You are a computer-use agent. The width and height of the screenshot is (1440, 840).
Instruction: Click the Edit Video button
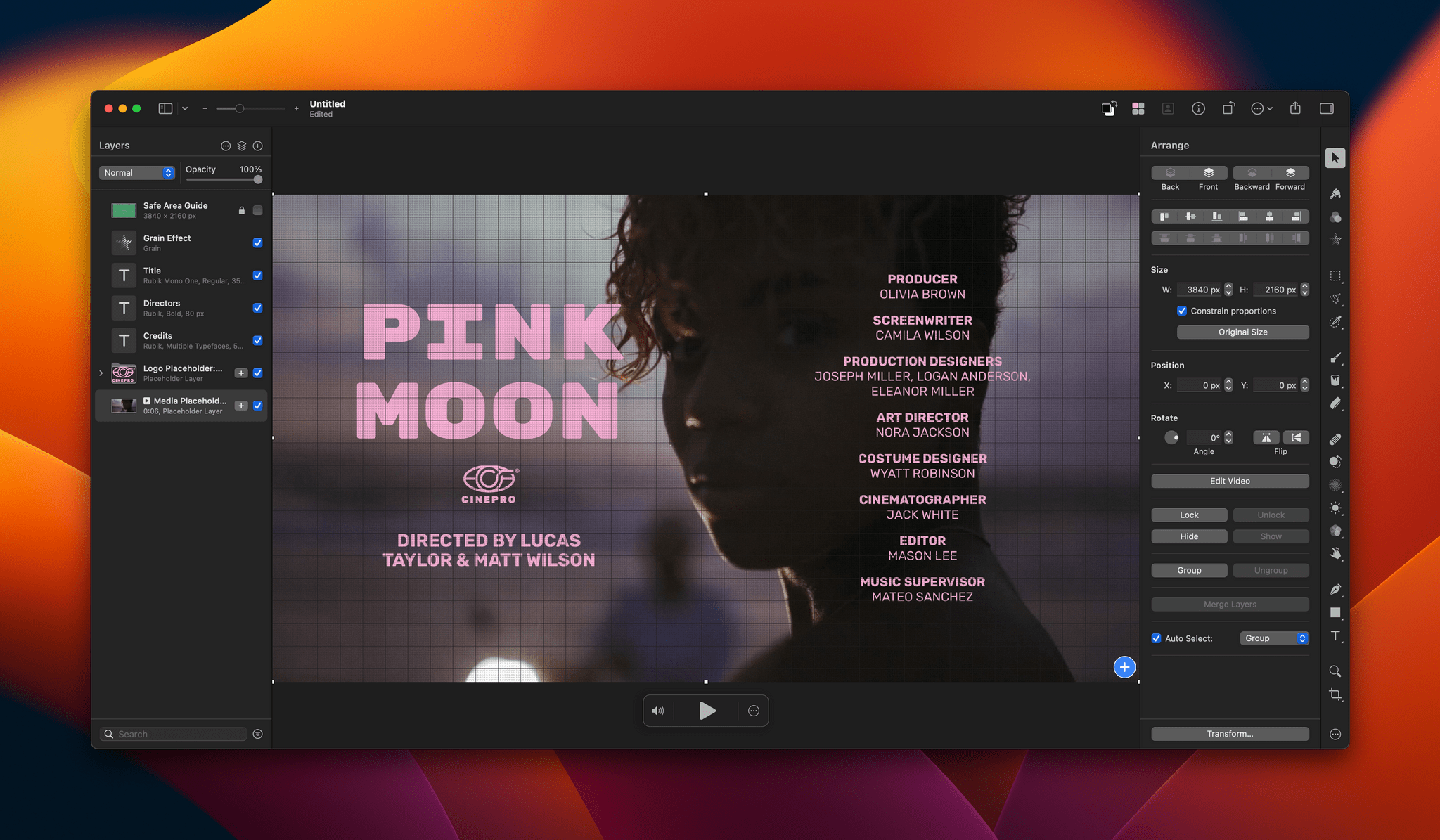1230,481
